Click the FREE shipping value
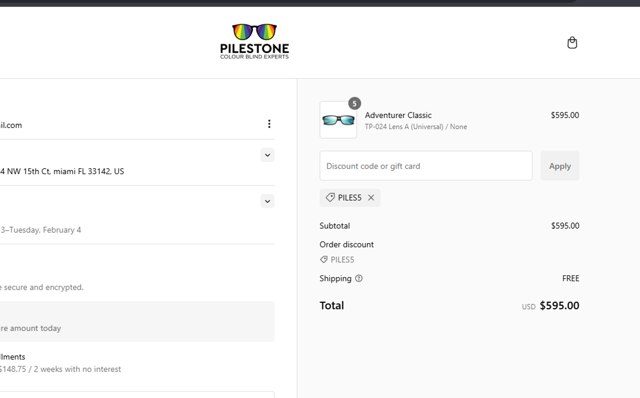Viewport: 640px width, 398px height. click(571, 278)
